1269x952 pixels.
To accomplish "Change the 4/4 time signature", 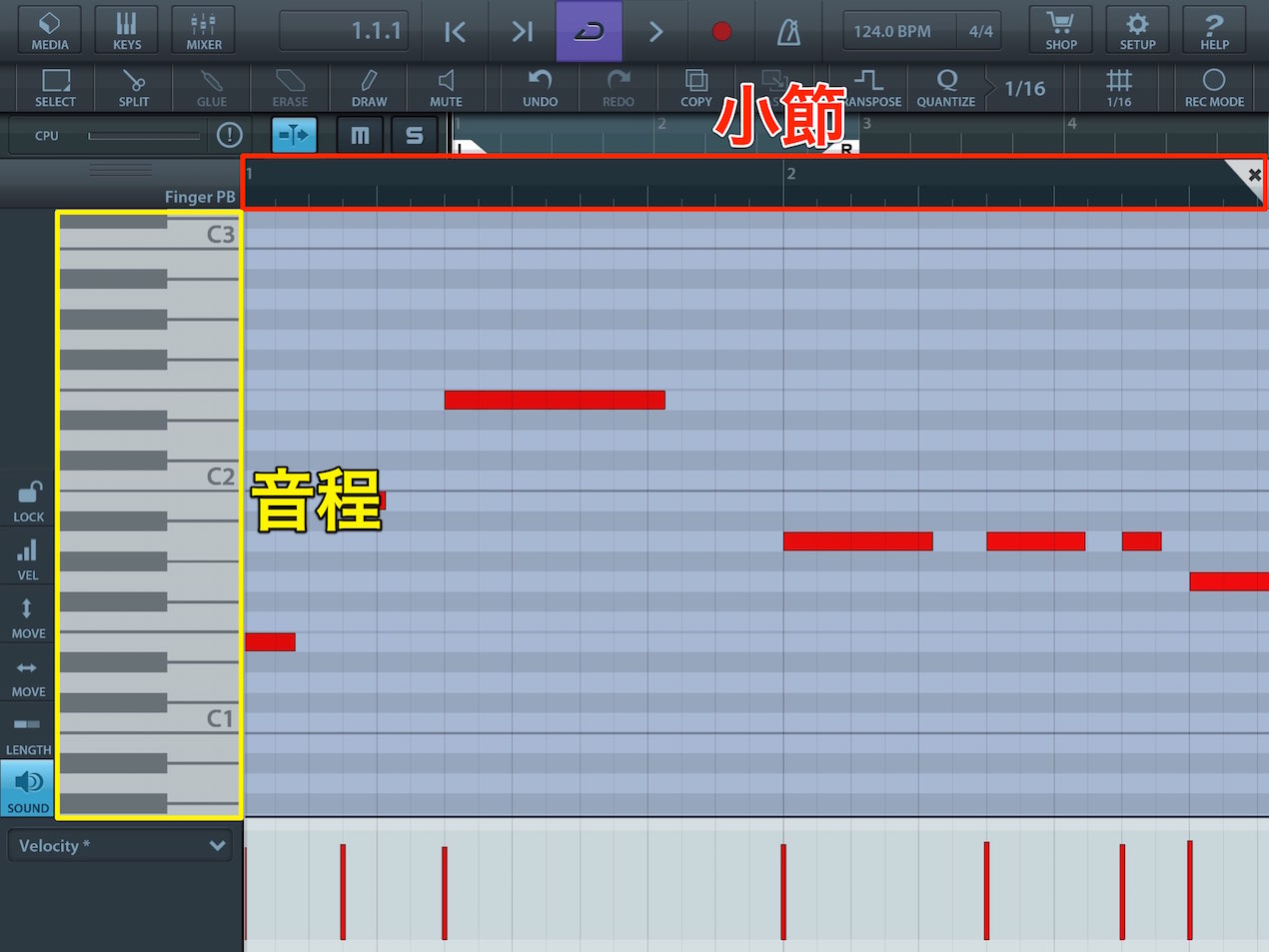I will (980, 32).
